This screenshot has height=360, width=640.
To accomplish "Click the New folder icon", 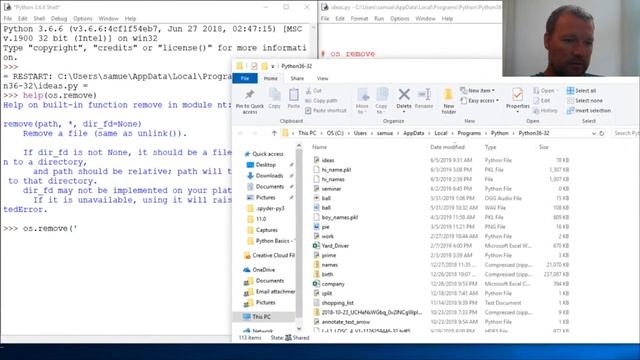I will pos(448,94).
